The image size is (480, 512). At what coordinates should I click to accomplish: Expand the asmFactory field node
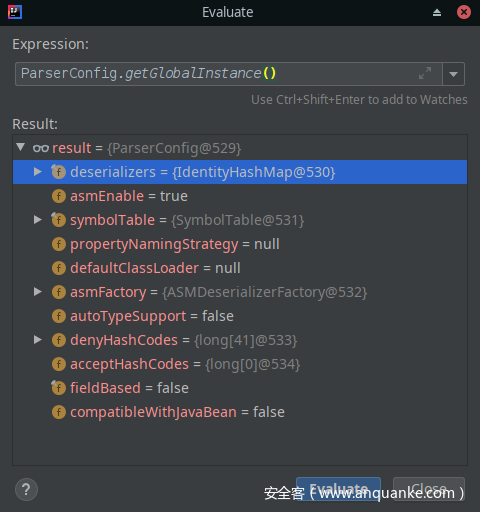coord(38,292)
